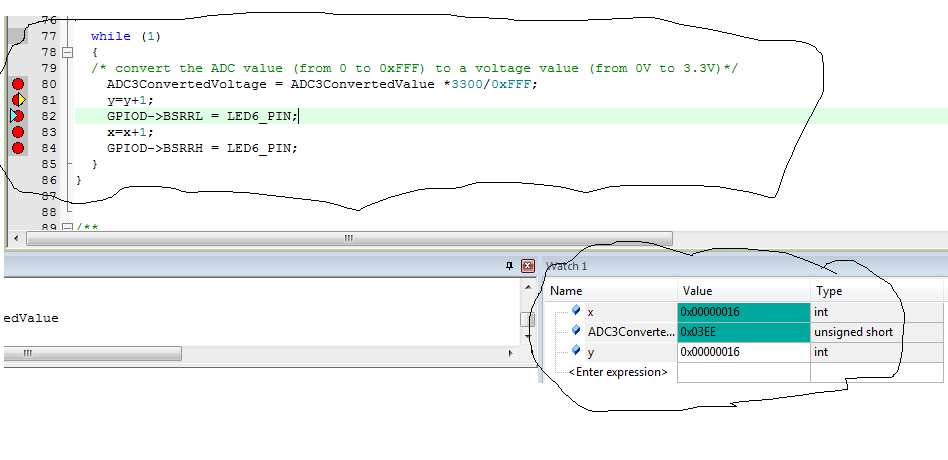Select the x variable row in Watch 1
Screen dimensions: 948x460
[x=744, y=312]
